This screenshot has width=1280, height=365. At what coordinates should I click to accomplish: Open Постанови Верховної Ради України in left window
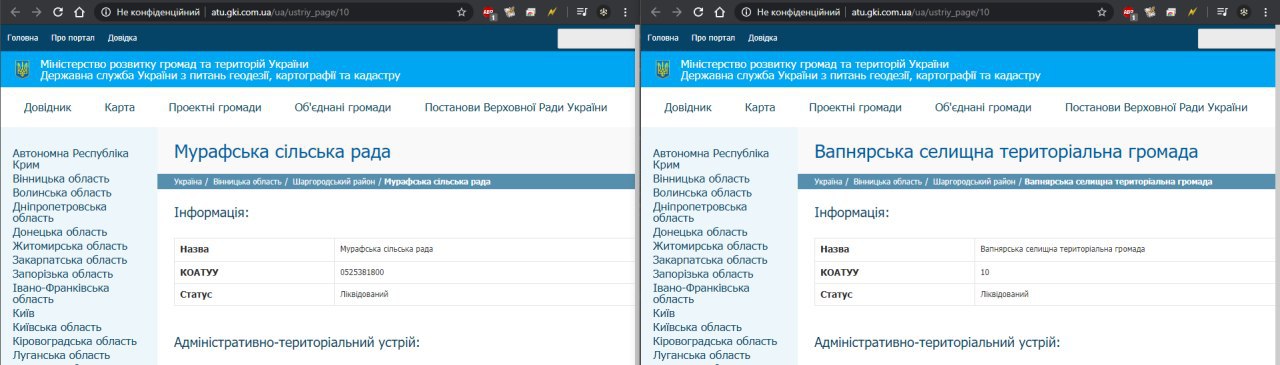(516, 108)
